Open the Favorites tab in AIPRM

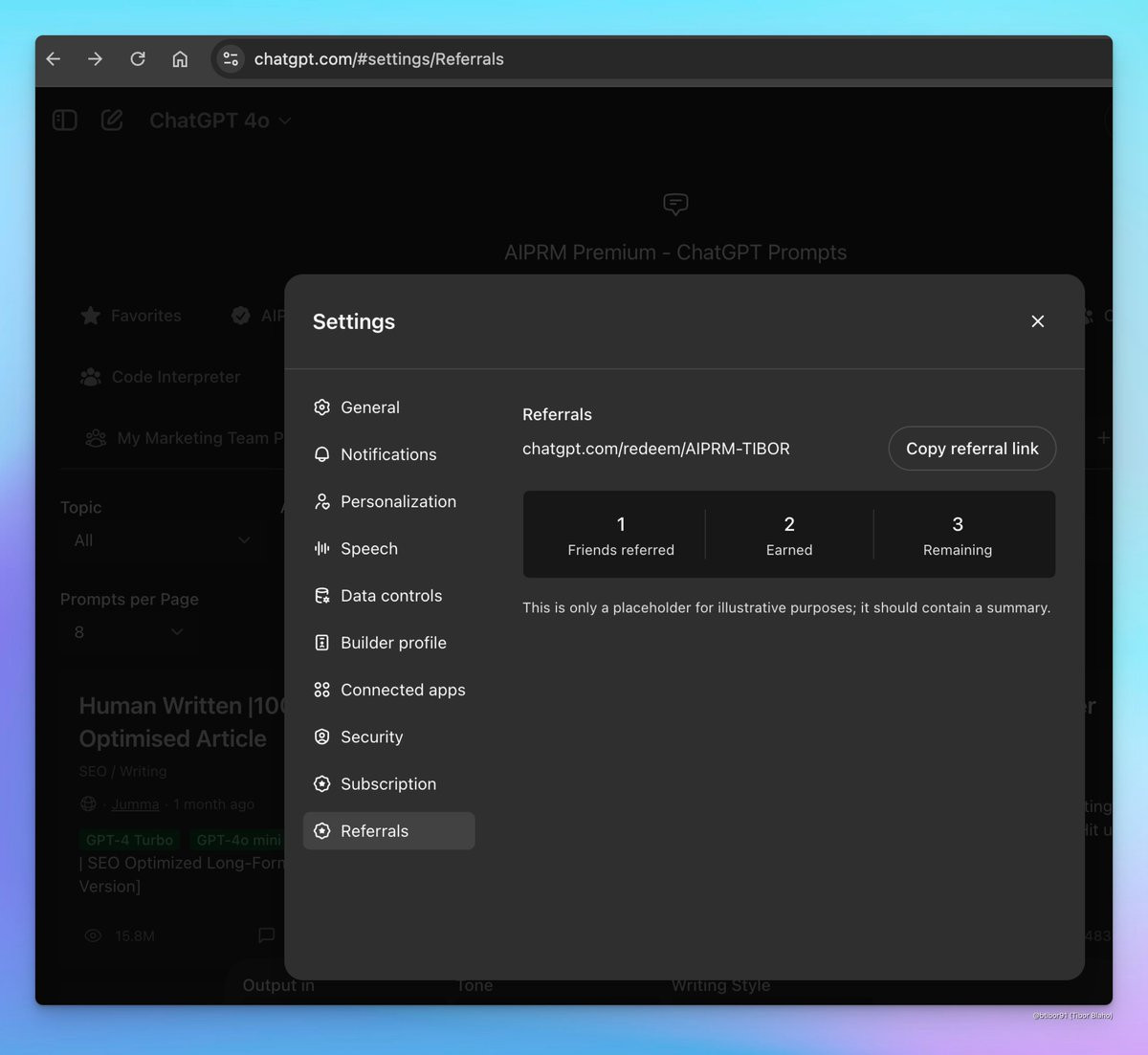click(x=131, y=316)
